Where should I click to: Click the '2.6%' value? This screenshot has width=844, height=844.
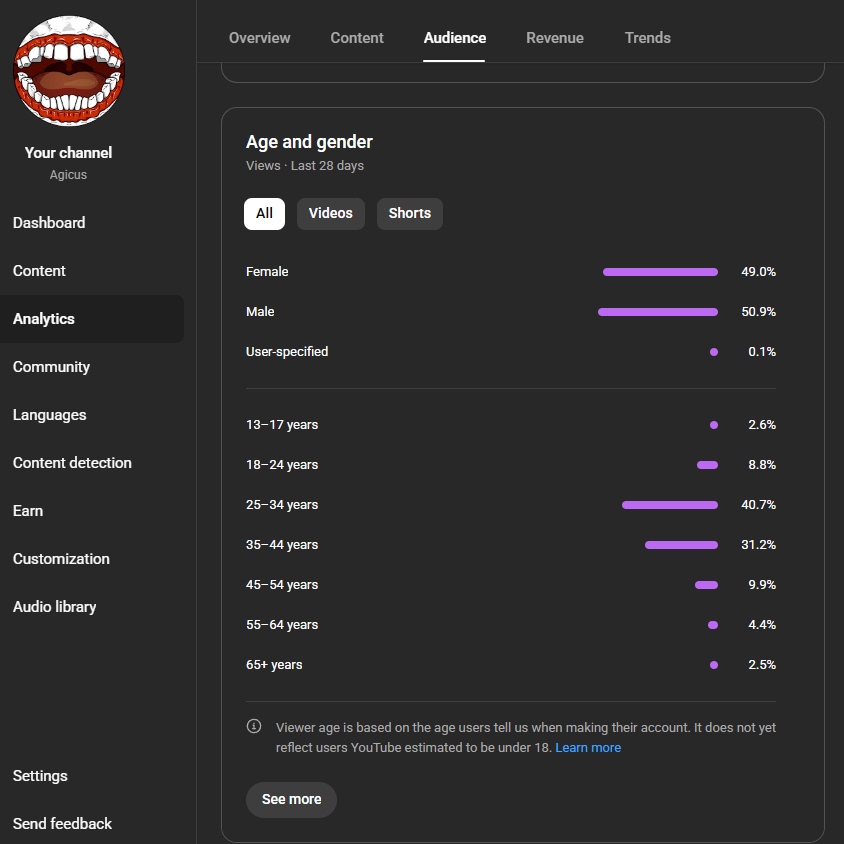[x=762, y=425]
